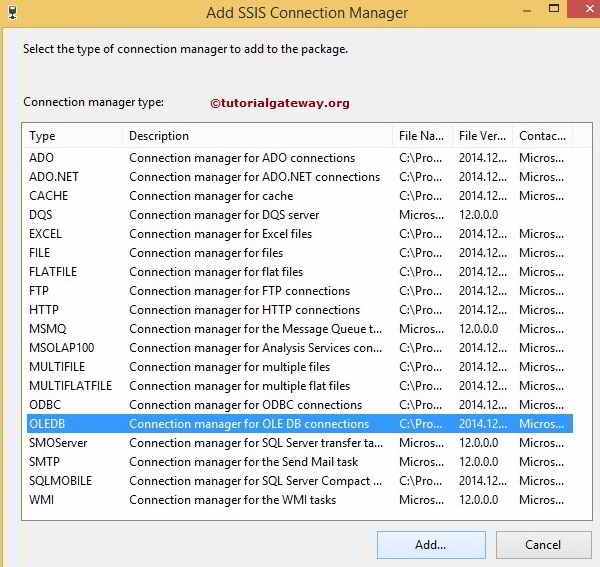Select the HTTP connections row
600x567 pixels.
(300, 310)
